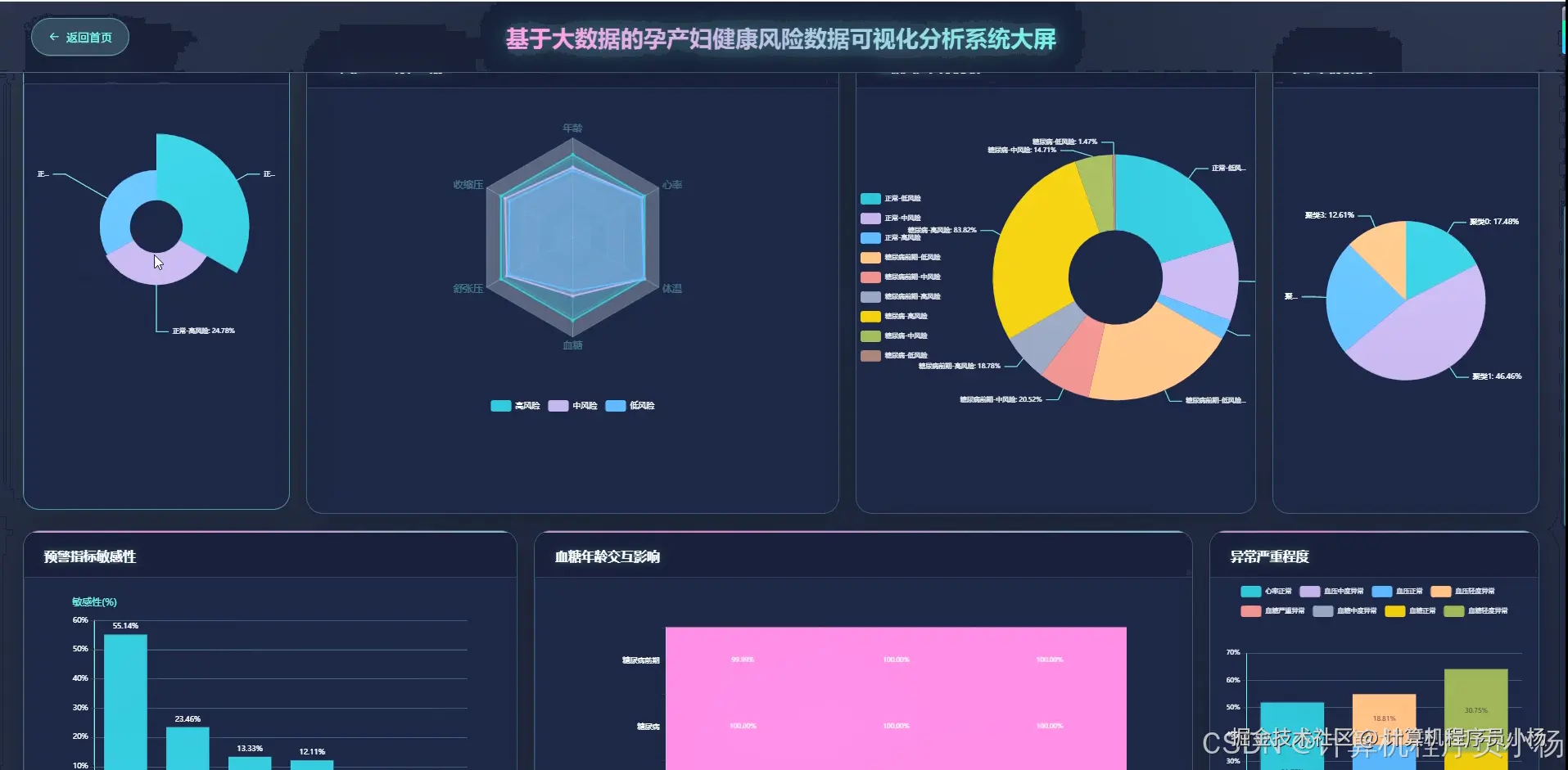Click the 聚类1: 46.46% pie label

[x=1497, y=376]
